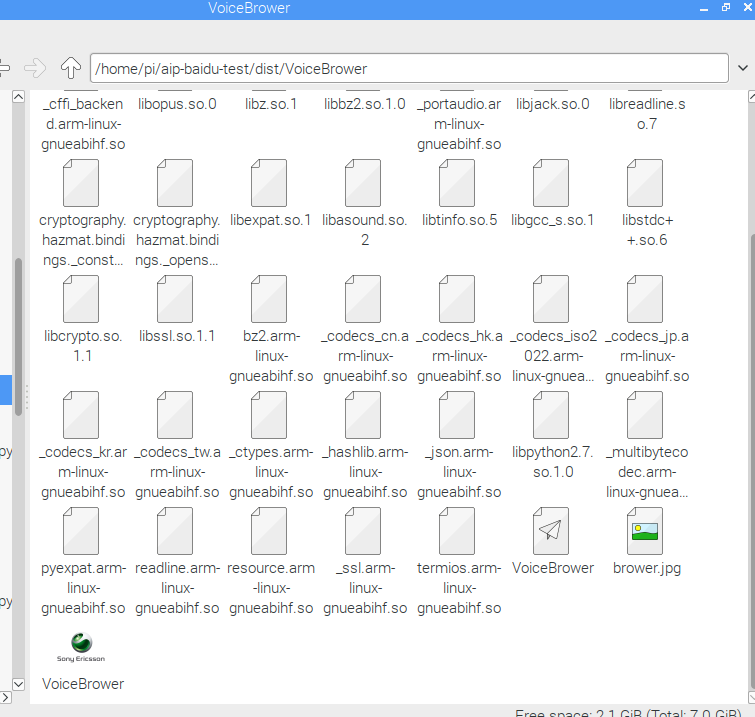Click the side pane scroll down arrow
The height and width of the screenshot is (717, 755).
click(18, 684)
